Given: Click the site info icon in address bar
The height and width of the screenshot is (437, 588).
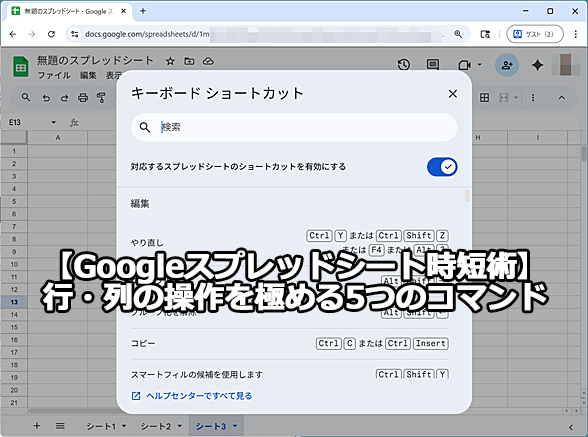Looking at the screenshot, I should point(75,34).
